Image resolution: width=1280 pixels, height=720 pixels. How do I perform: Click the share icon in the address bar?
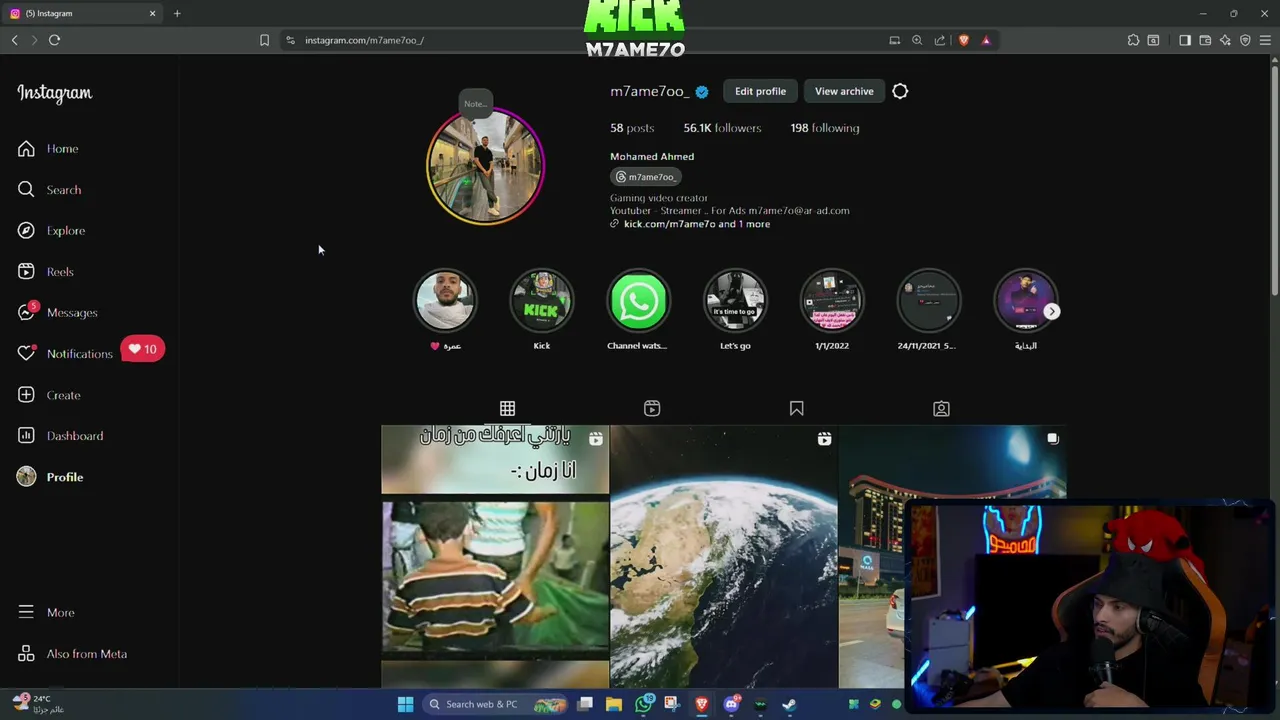pos(940,40)
